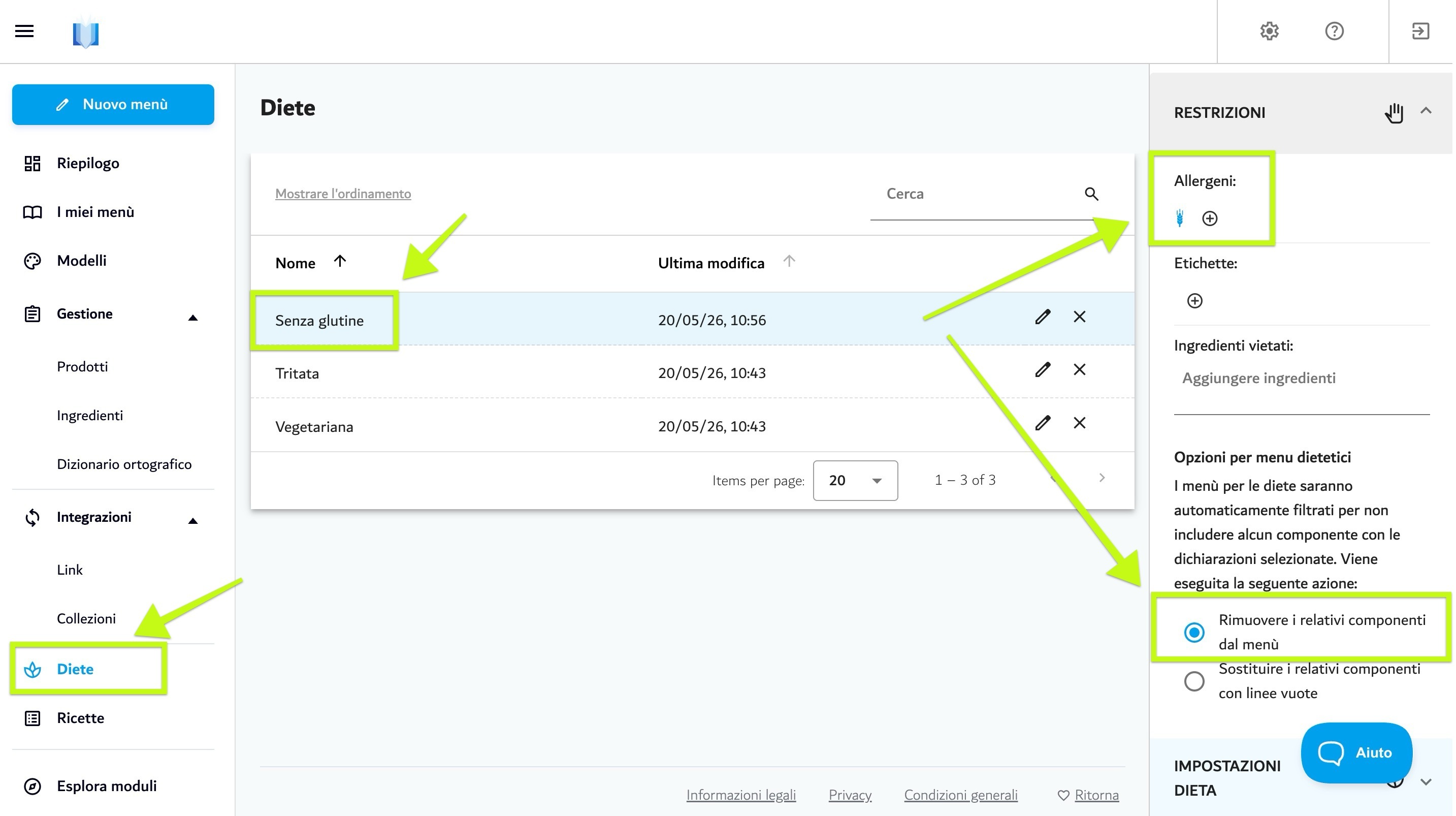Screen dimensions: 1456x816
Task: Collapse the Gestione group
Action: click(x=193, y=318)
